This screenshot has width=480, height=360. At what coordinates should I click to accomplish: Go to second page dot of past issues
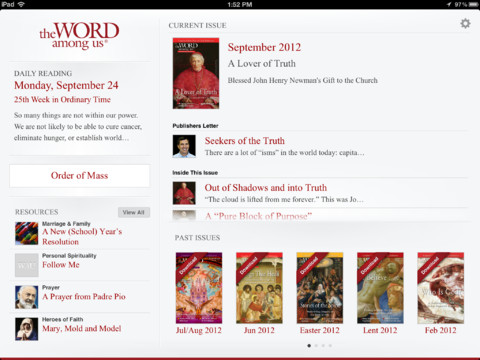(316, 346)
